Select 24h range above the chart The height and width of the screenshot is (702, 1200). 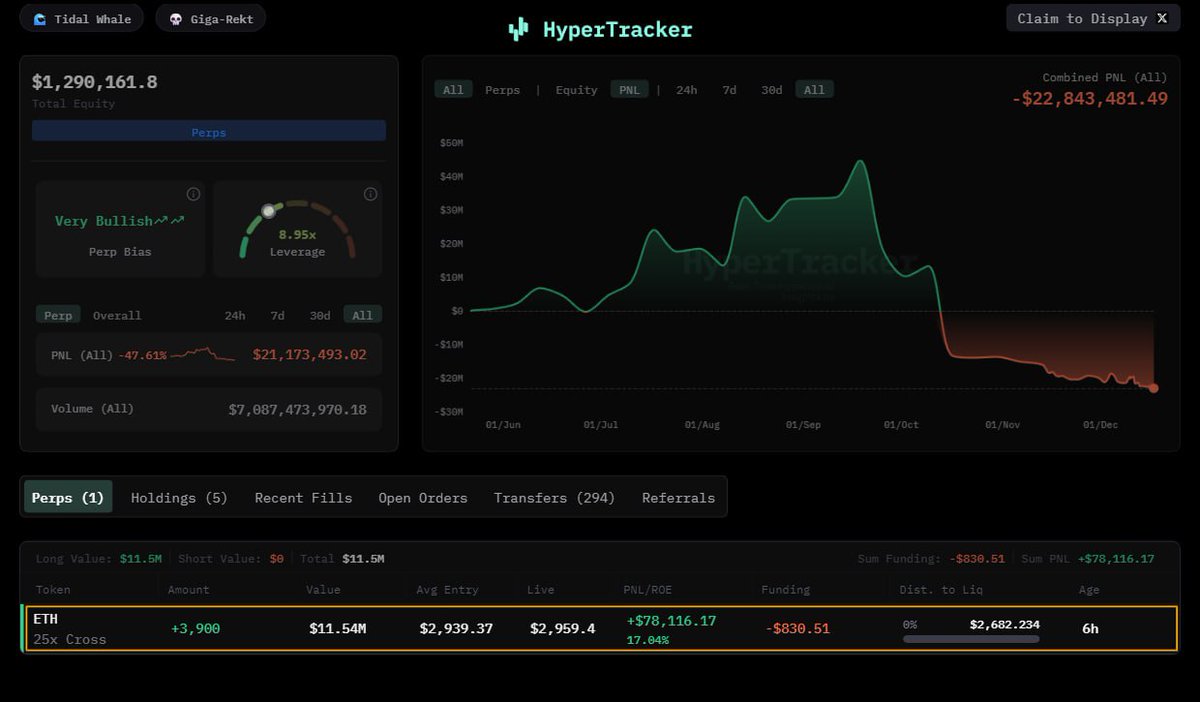(x=686, y=90)
